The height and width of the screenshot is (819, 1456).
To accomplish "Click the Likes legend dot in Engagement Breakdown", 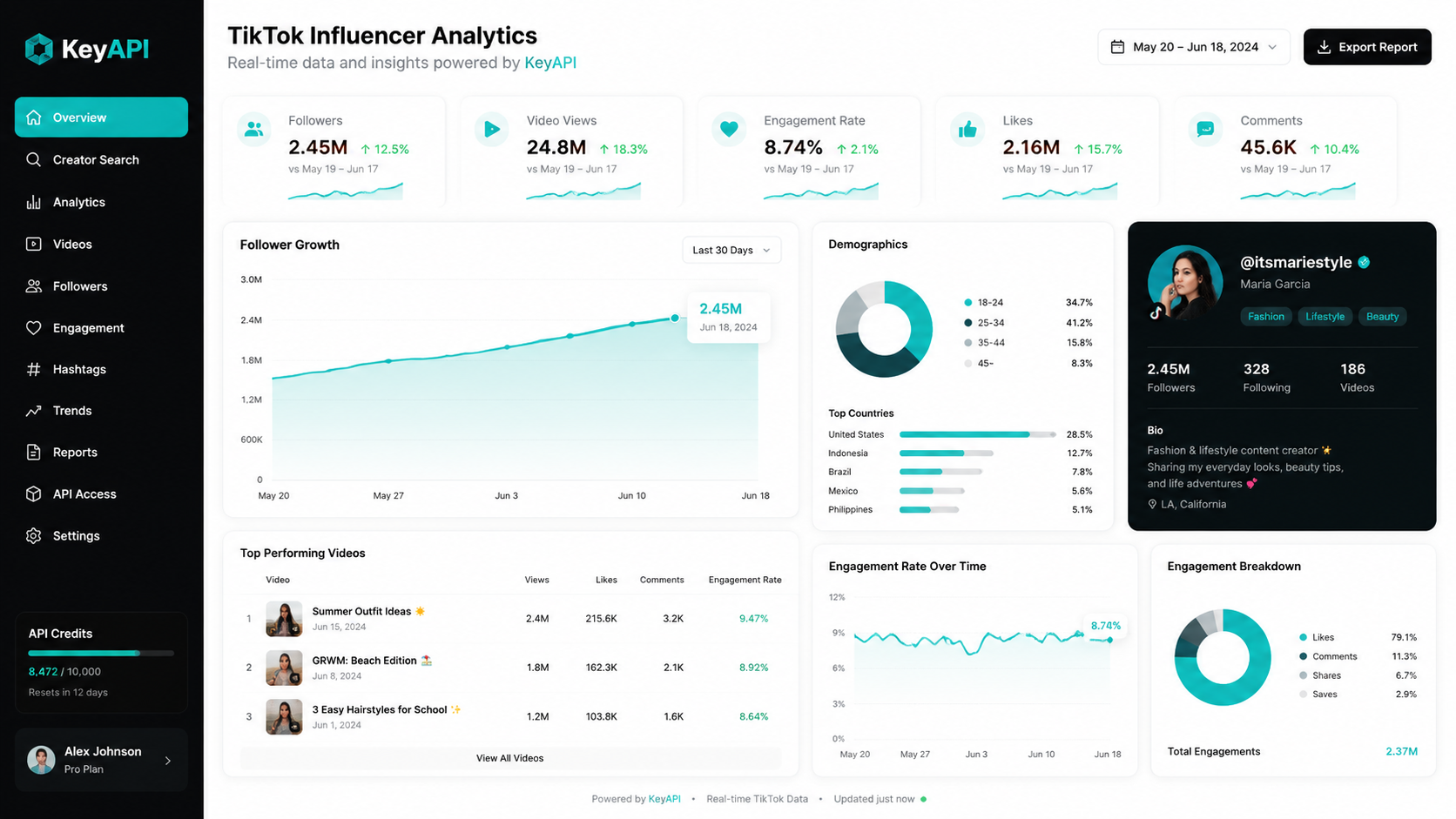I will pos(1303,637).
